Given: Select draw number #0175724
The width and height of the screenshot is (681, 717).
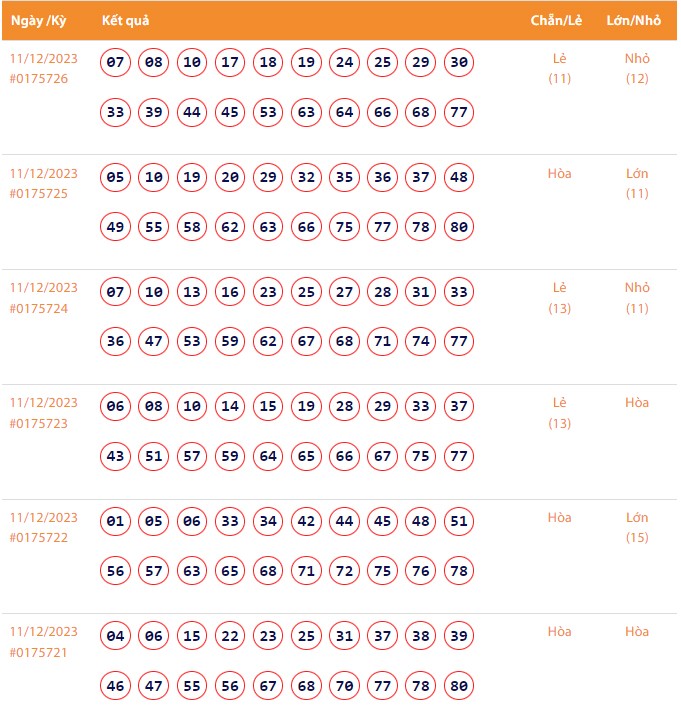Looking at the screenshot, I should 39,309.
